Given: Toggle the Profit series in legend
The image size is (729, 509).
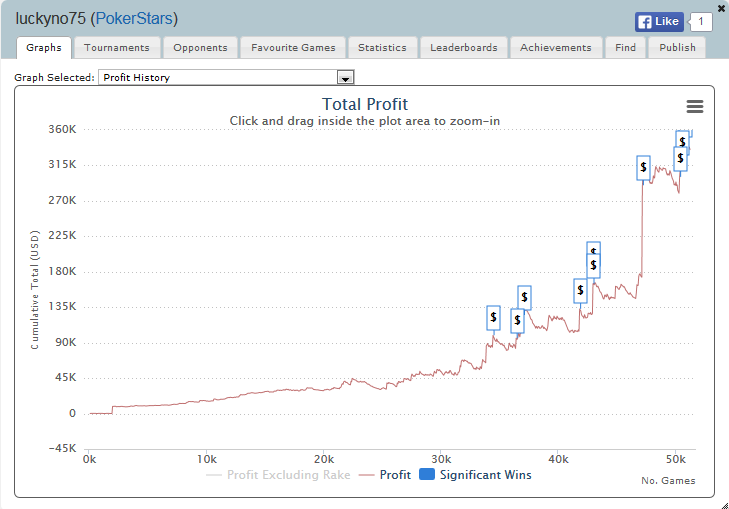Looking at the screenshot, I should (385, 475).
